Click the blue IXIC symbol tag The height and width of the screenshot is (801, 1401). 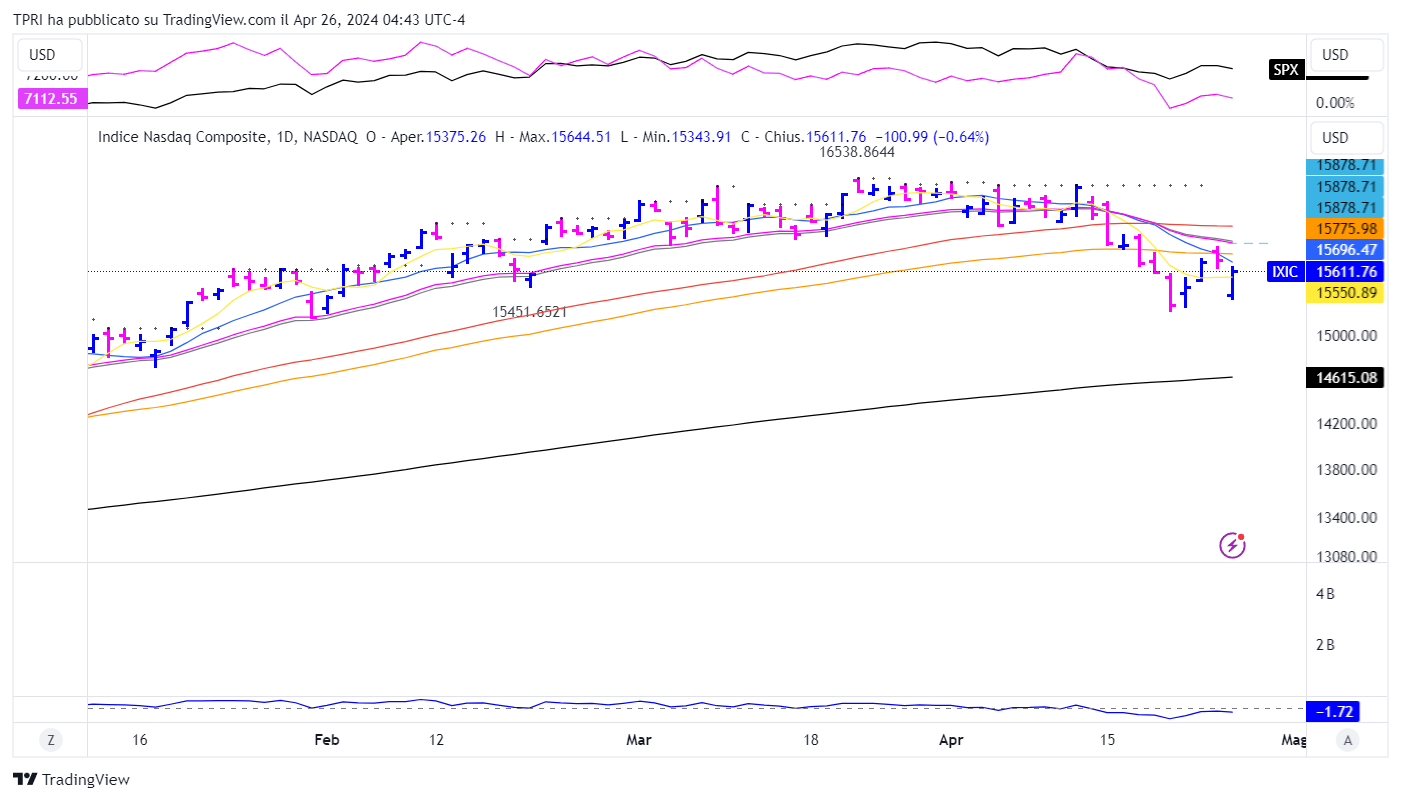coord(1284,271)
